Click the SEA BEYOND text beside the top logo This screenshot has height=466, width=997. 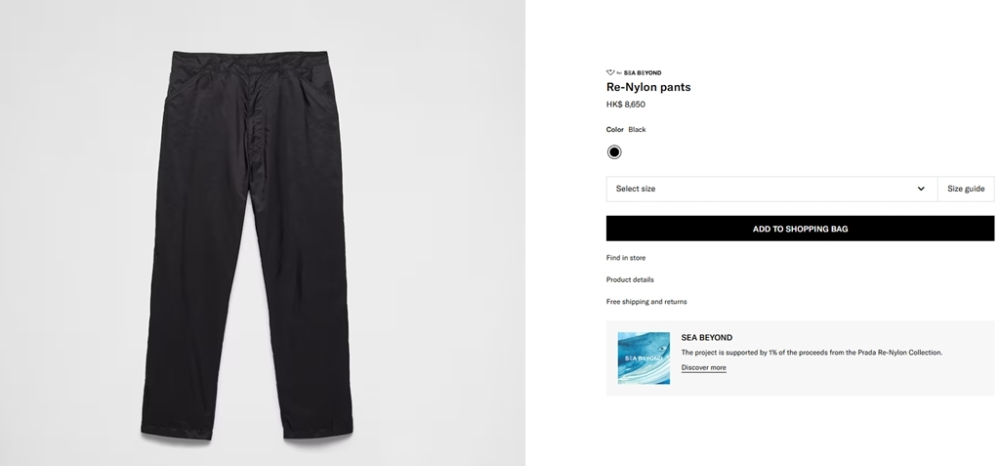(642, 72)
